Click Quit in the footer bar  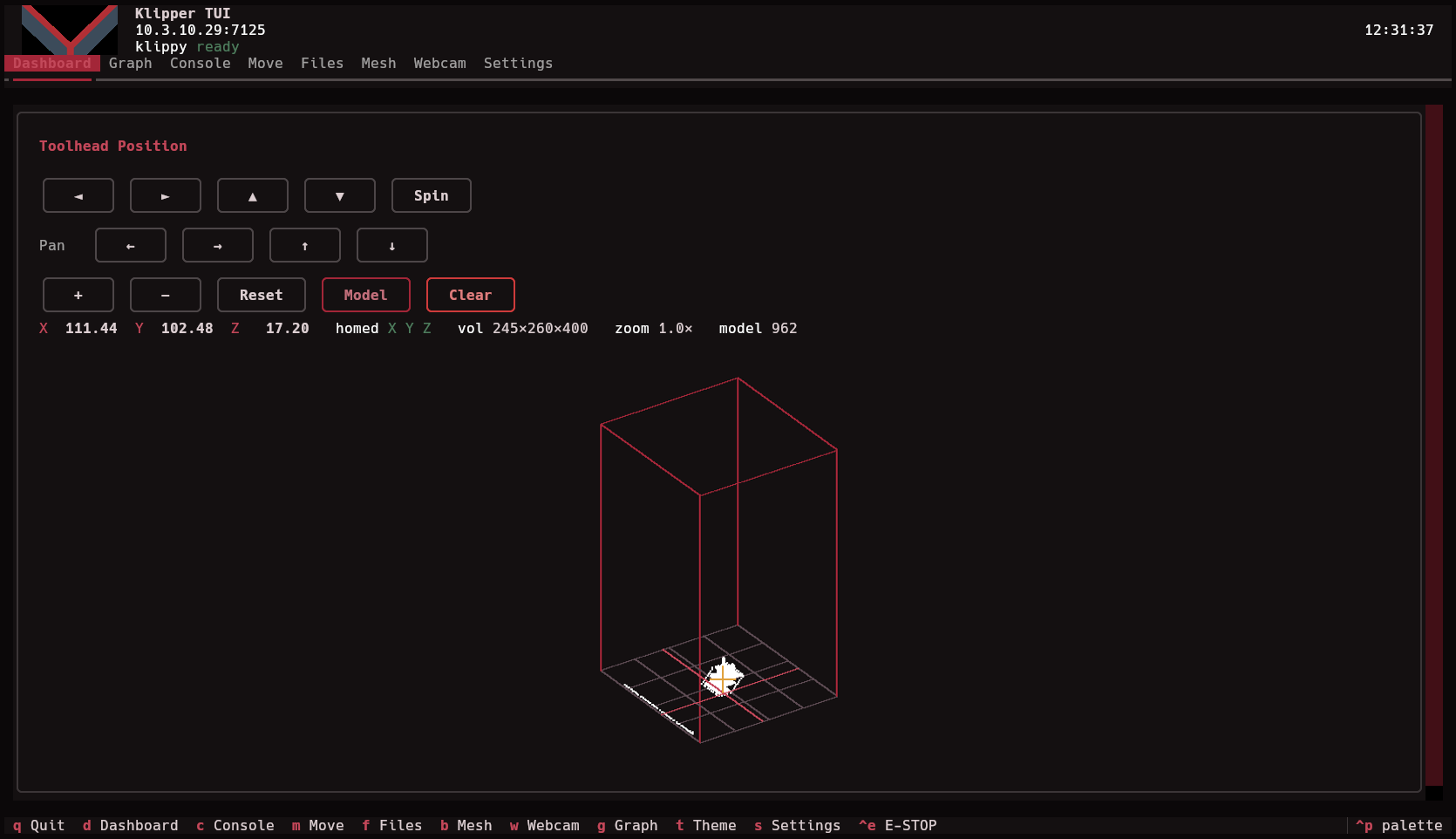39,825
